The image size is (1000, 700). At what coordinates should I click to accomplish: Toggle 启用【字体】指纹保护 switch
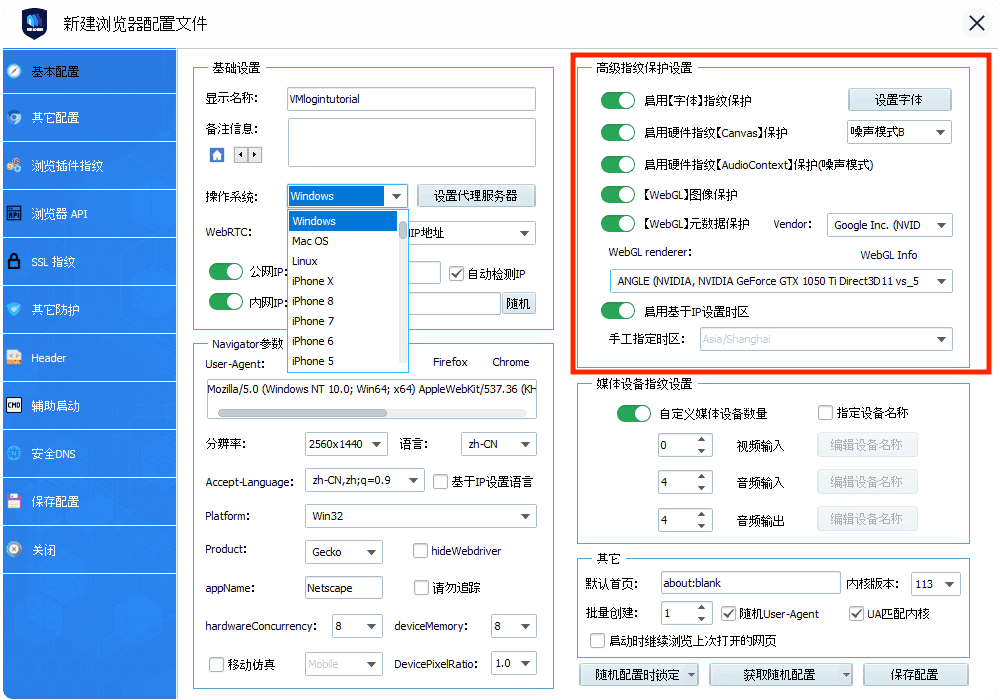coord(617,101)
